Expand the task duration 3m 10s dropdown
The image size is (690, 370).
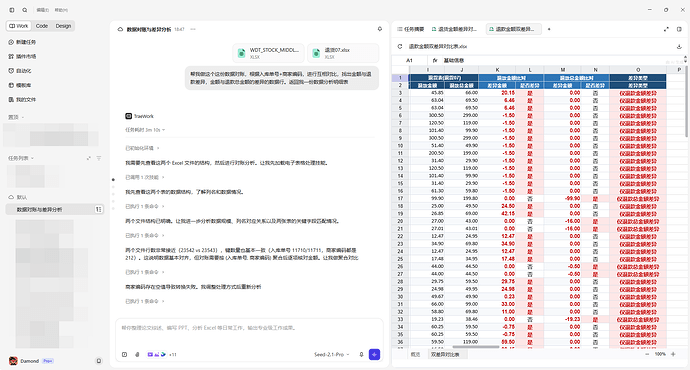click(145, 130)
